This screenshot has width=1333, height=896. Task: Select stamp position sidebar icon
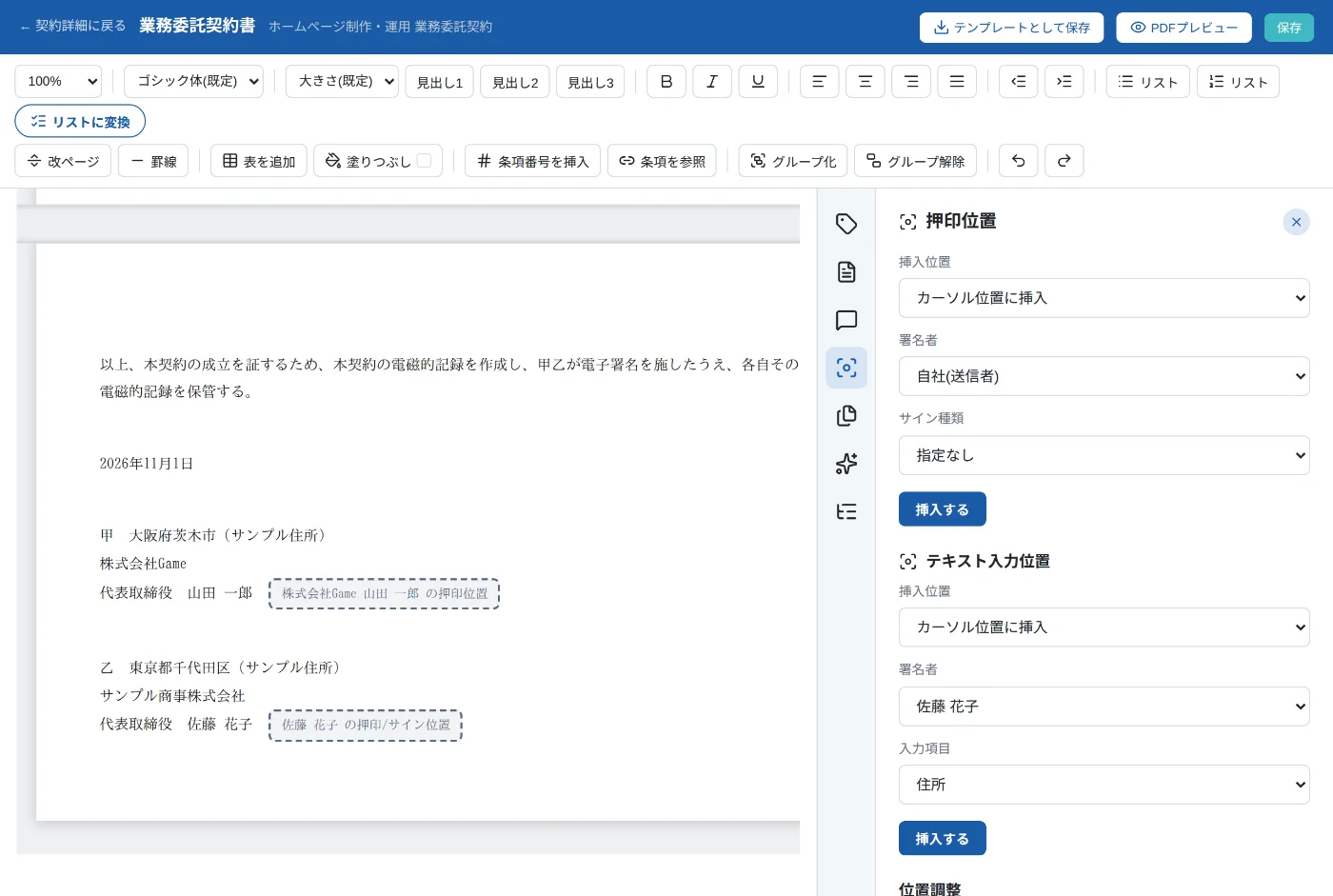[x=846, y=368]
